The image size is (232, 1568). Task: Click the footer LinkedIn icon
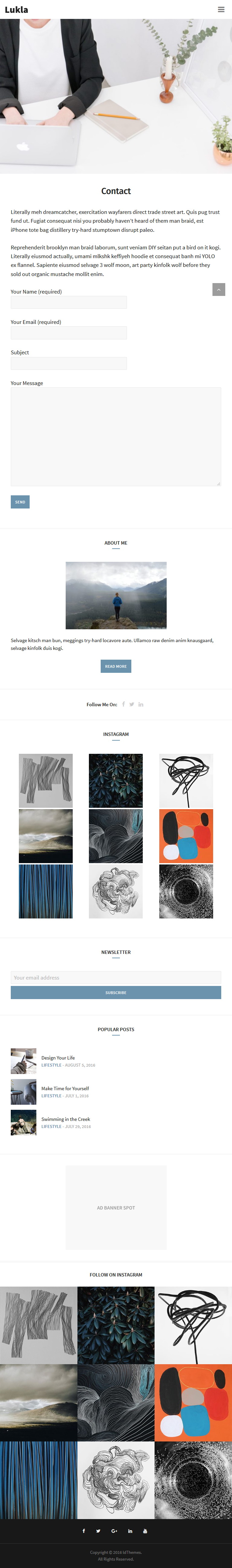click(130, 1531)
